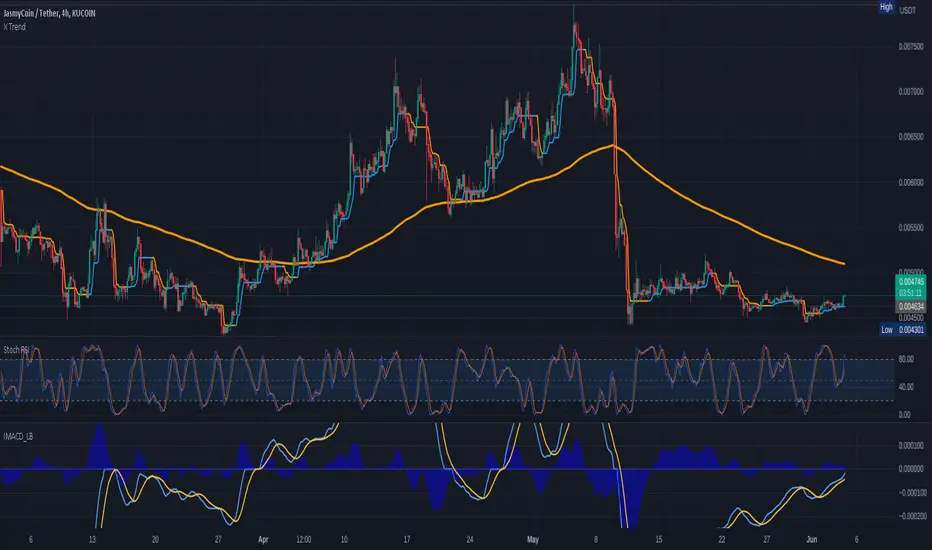932x550 pixels.
Task: Open the Stoch RSI indicator legend
Action: coord(16,350)
